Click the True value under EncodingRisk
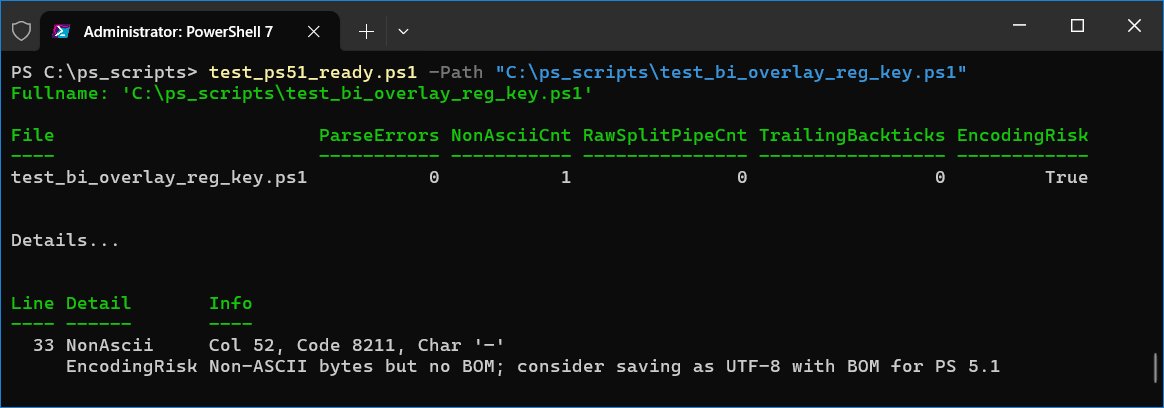The width and height of the screenshot is (1164, 408). (x=1066, y=177)
